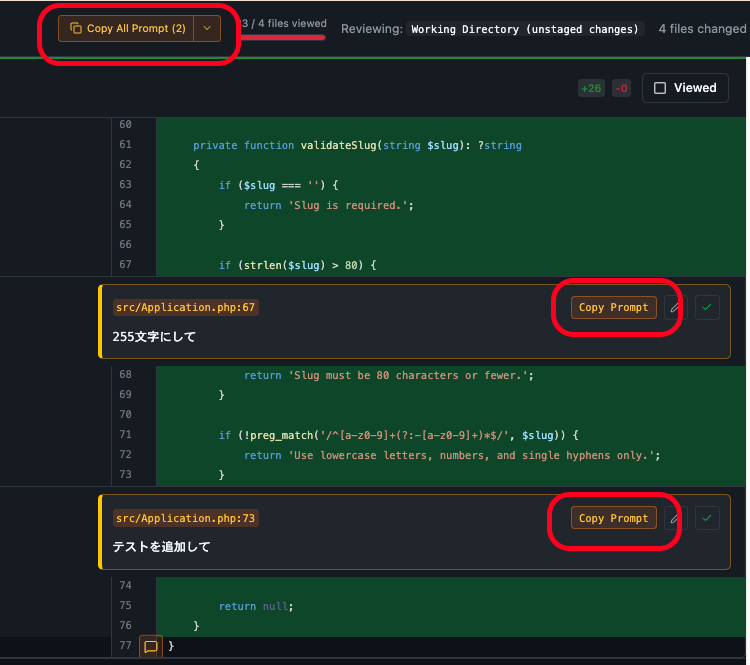Click the テストを追加して comment text

tap(162, 547)
